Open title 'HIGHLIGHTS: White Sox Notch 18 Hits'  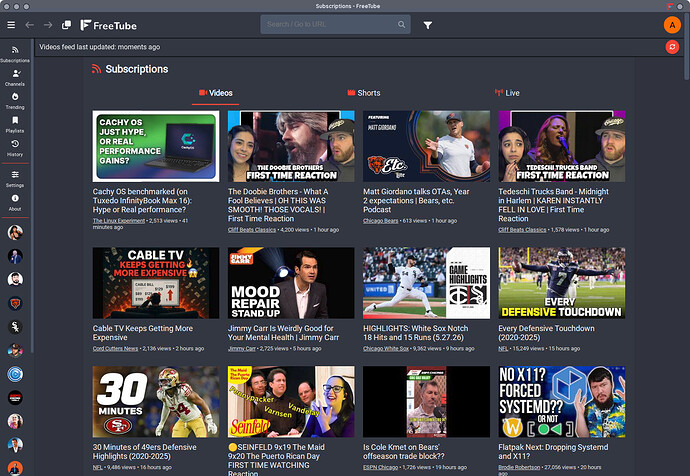415,333
